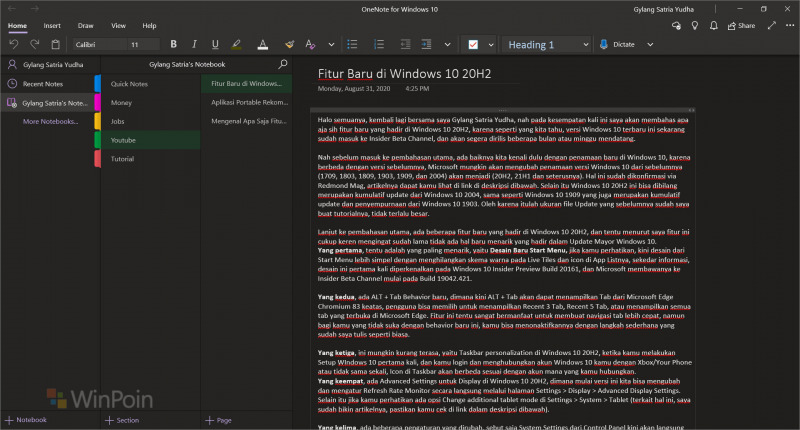Click the note container top handle

tap(503, 110)
